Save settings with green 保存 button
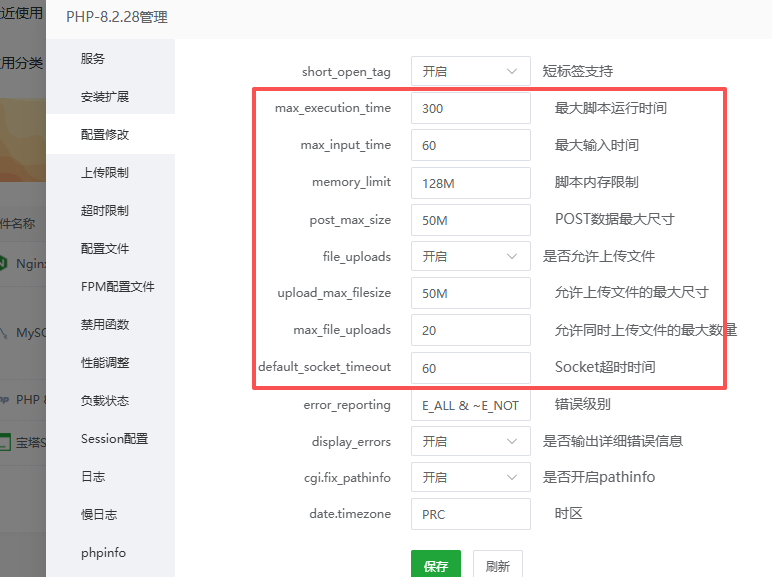Image resolution: width=772 pixels, height=577 pixels. (436, 566)
